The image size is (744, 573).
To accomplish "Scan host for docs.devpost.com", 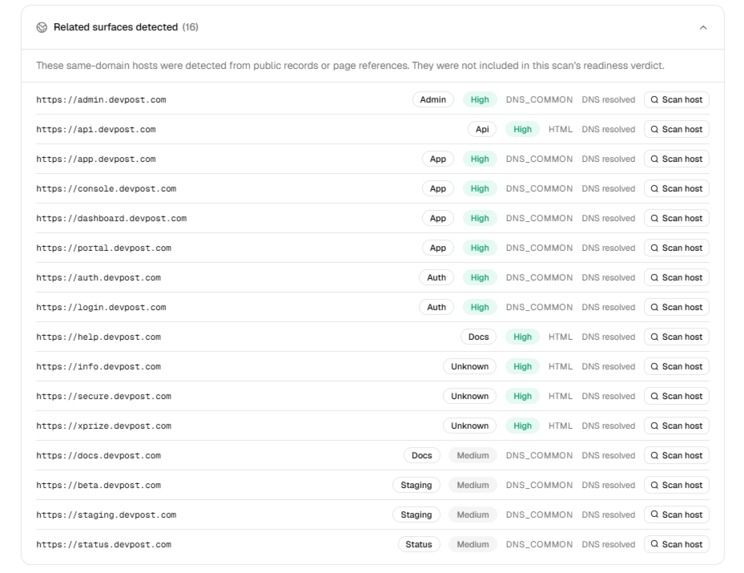I will 676,455.
